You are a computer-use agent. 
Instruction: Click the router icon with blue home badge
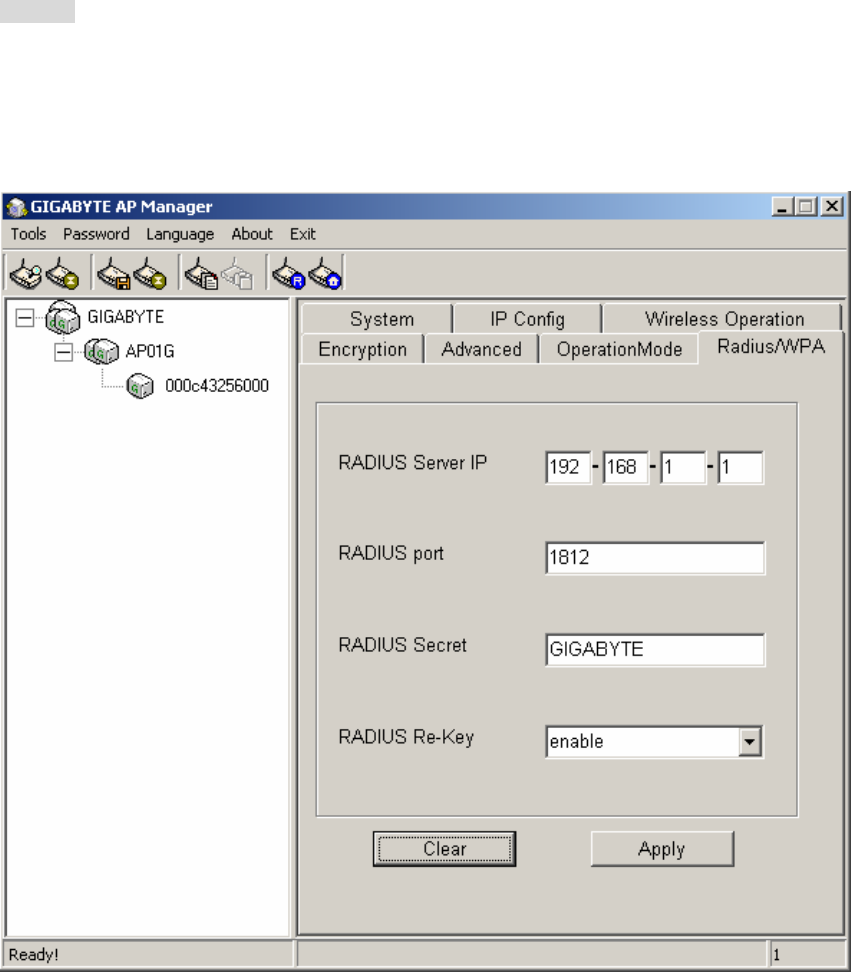325,273
